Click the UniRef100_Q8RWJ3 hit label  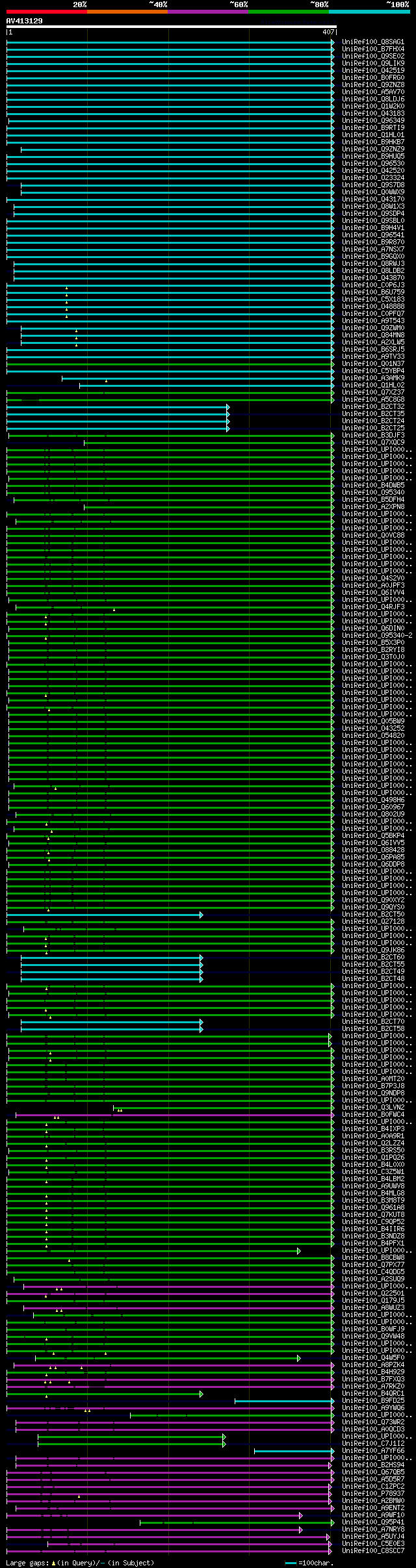pyautogui.click(x=373, y=264)
